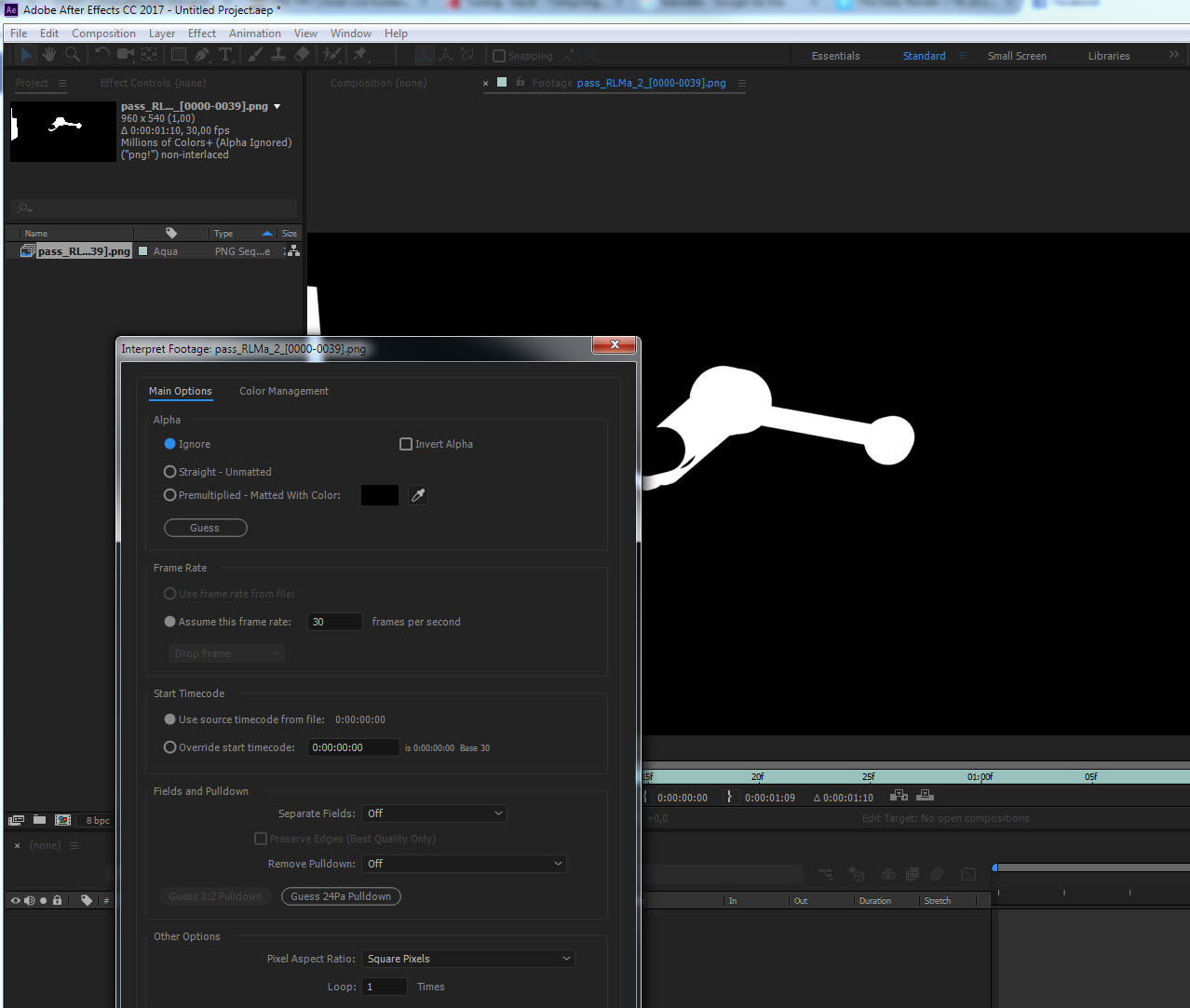
Task: Click the eyedropper for matte color
Action: click(x=418, y=495)
